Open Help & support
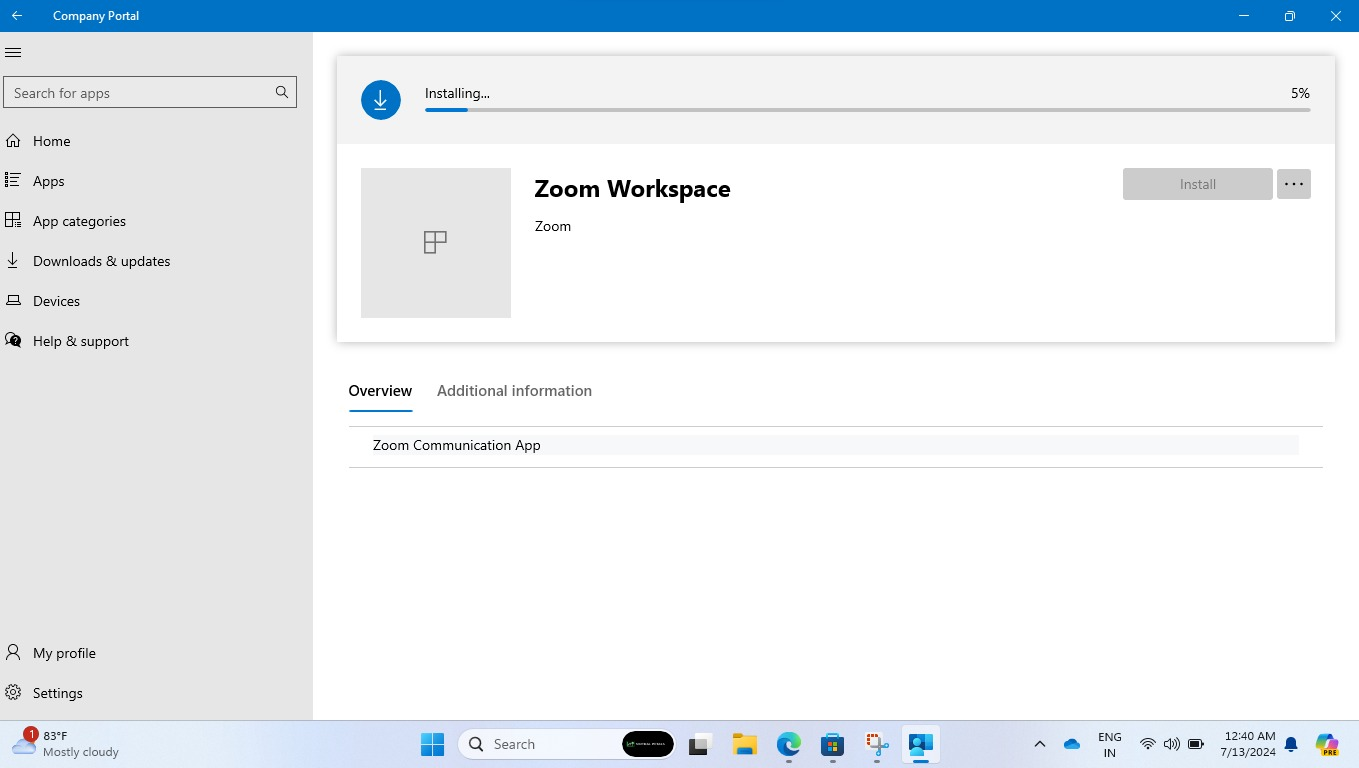This screenshot has width=1359, height=768. [156, 341]
